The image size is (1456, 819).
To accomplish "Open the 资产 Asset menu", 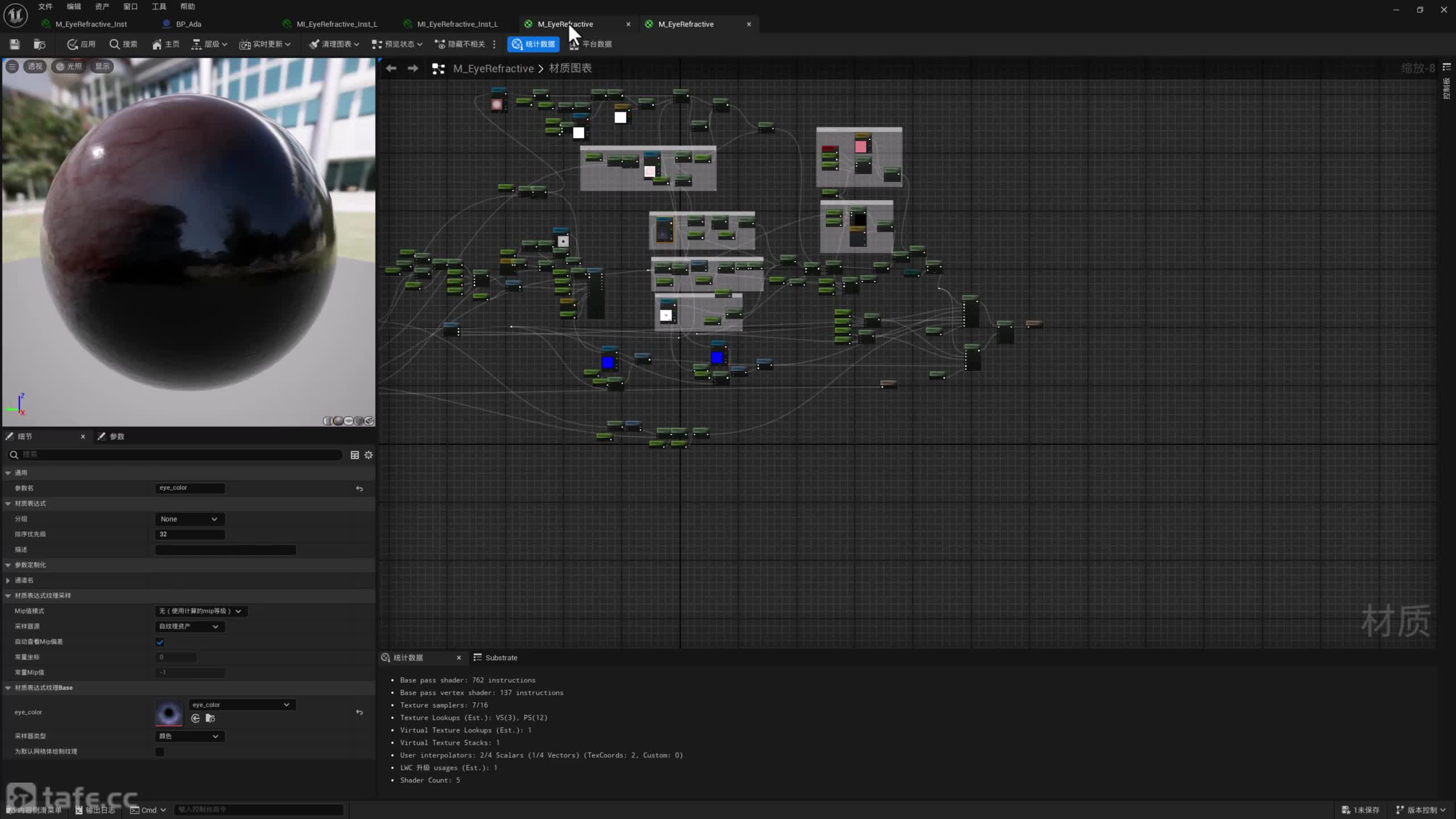I will tap(102, 7).
